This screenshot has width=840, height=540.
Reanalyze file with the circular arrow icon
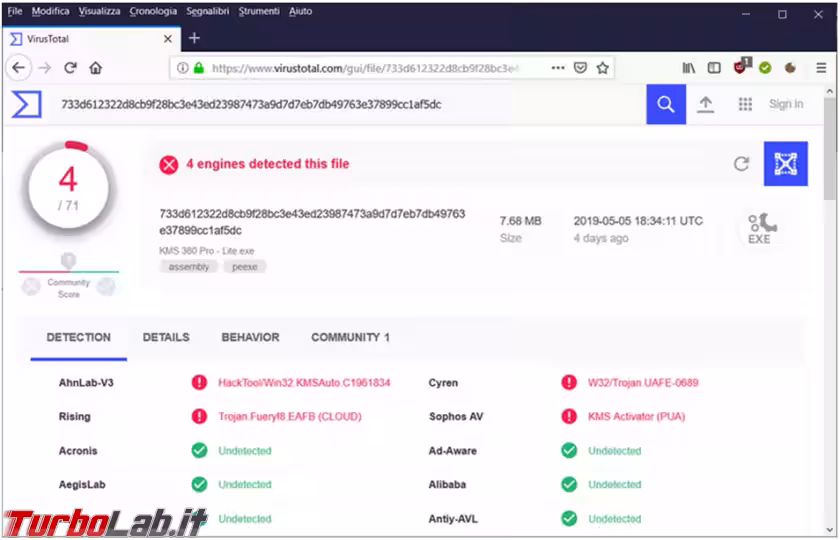(x=741, y=164)
